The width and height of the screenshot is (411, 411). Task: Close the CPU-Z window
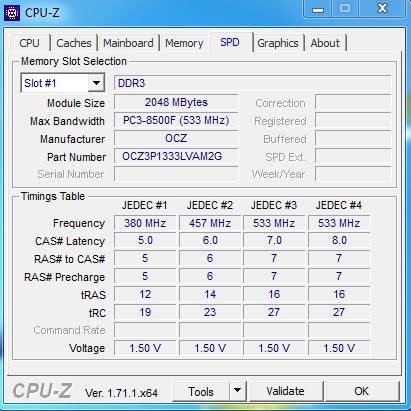[x=382, y=8]
